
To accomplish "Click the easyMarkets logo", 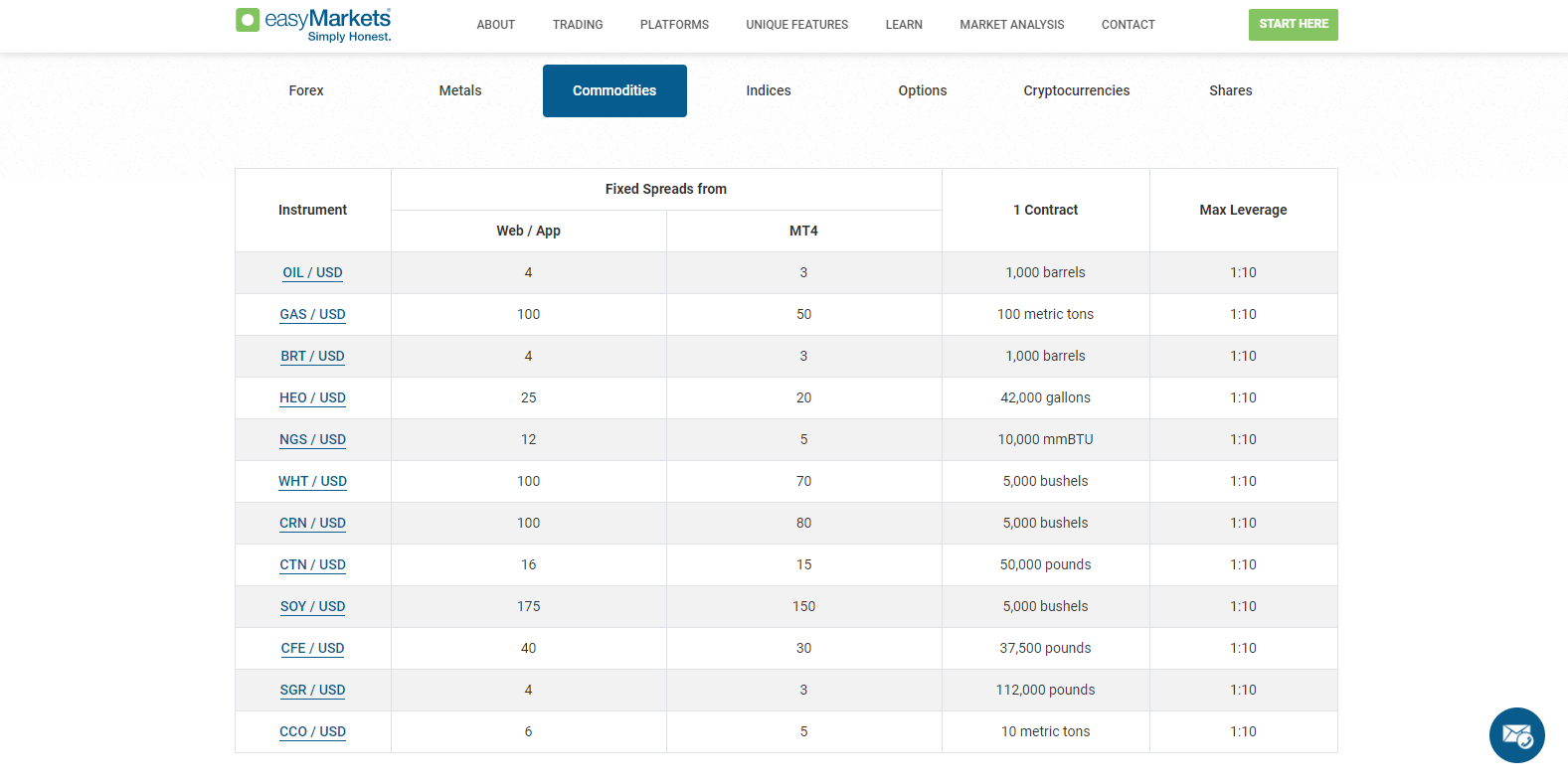I will coord(313,25).
